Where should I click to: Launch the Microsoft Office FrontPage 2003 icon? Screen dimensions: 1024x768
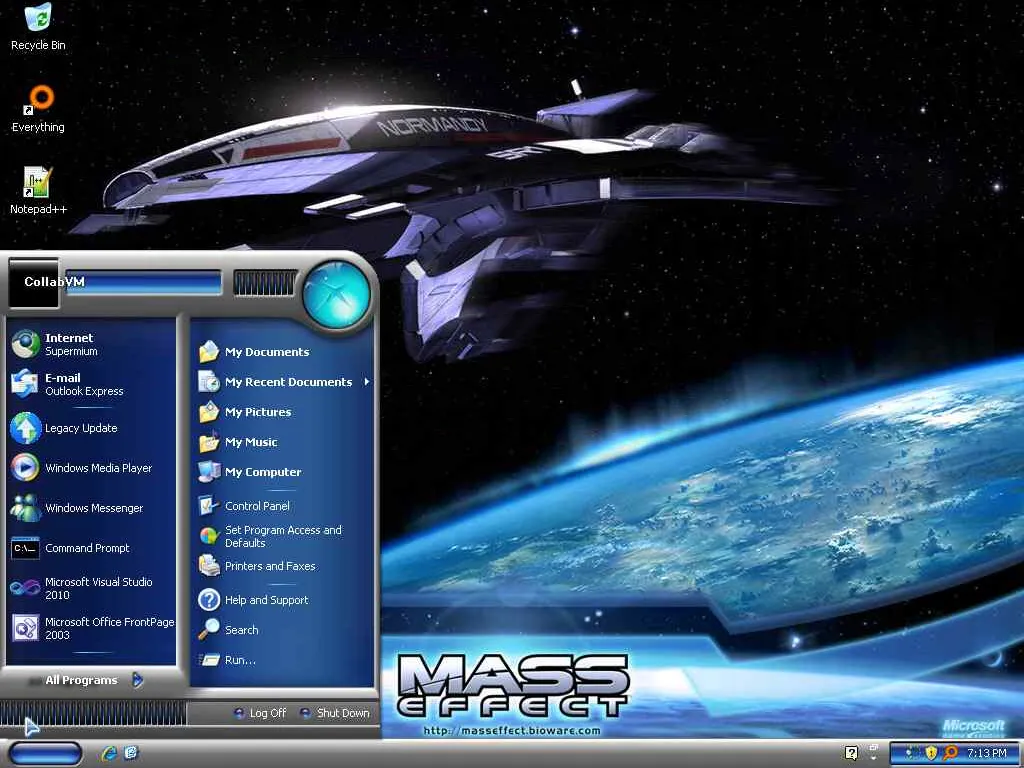click(x=25, y=628)
